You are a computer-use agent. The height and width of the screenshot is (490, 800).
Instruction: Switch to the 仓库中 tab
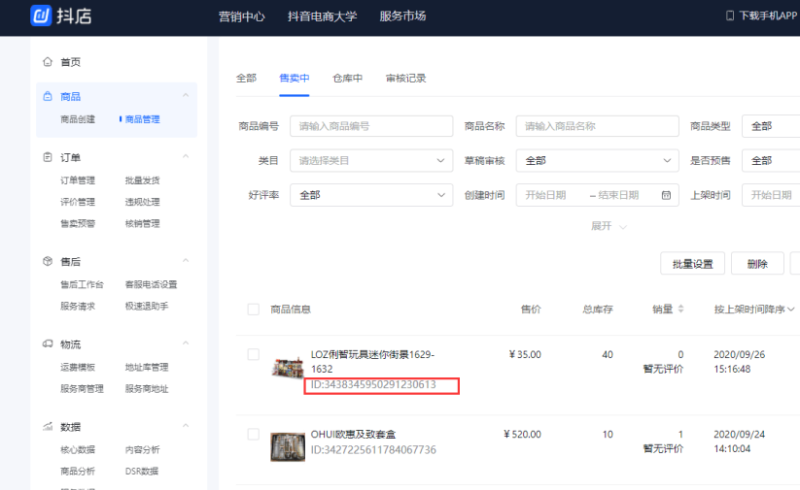[347, 78]
